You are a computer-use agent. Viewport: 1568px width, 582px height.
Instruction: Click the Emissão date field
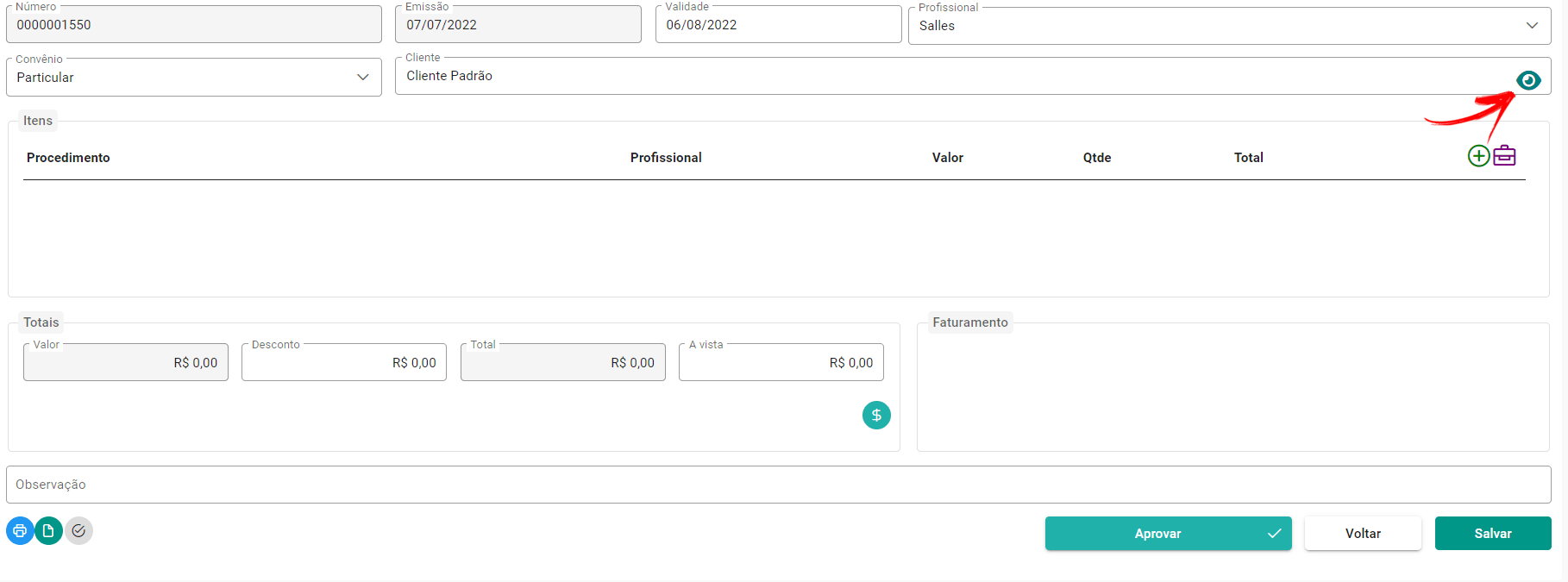click(518, 24)
